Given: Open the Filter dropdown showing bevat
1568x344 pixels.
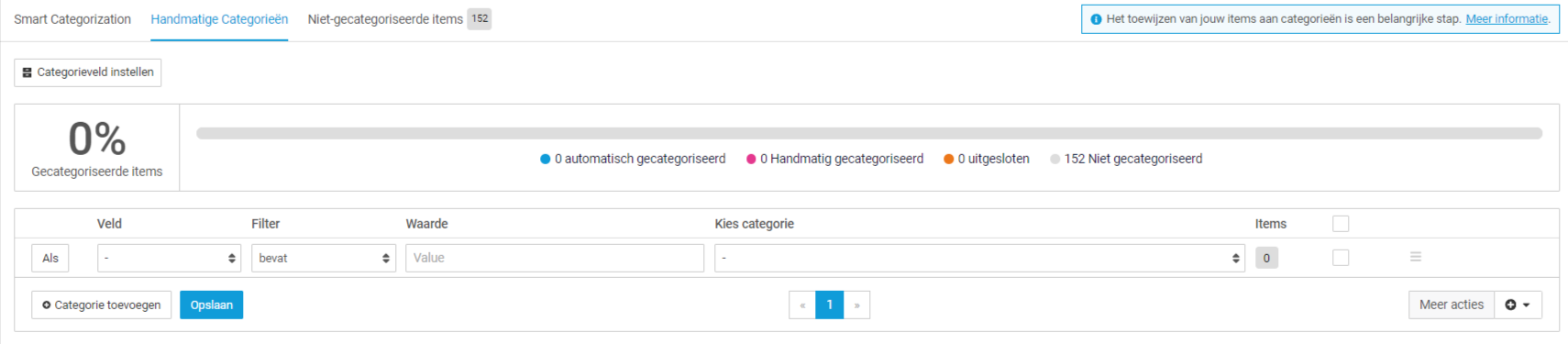Looking at the screenshot, I should 324,258.
